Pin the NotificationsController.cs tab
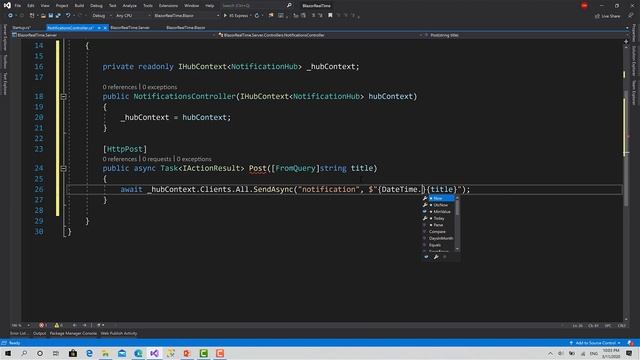The width and height of the screenshot is (640, 360). (x=99, y=28)
